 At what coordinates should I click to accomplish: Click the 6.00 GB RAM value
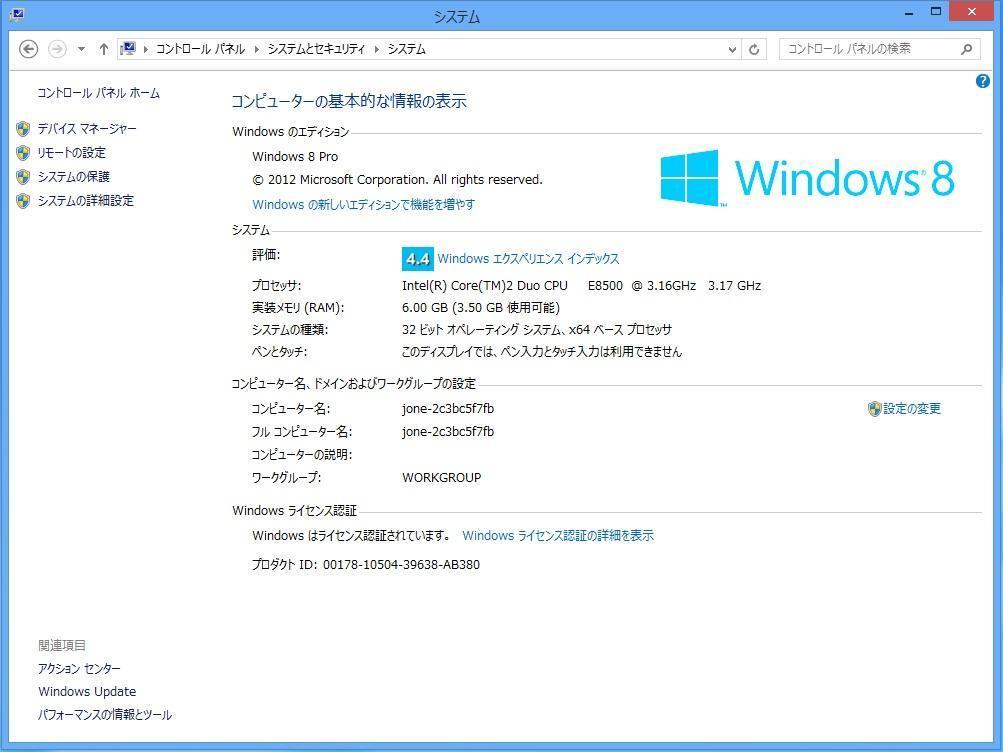[481, 308]
